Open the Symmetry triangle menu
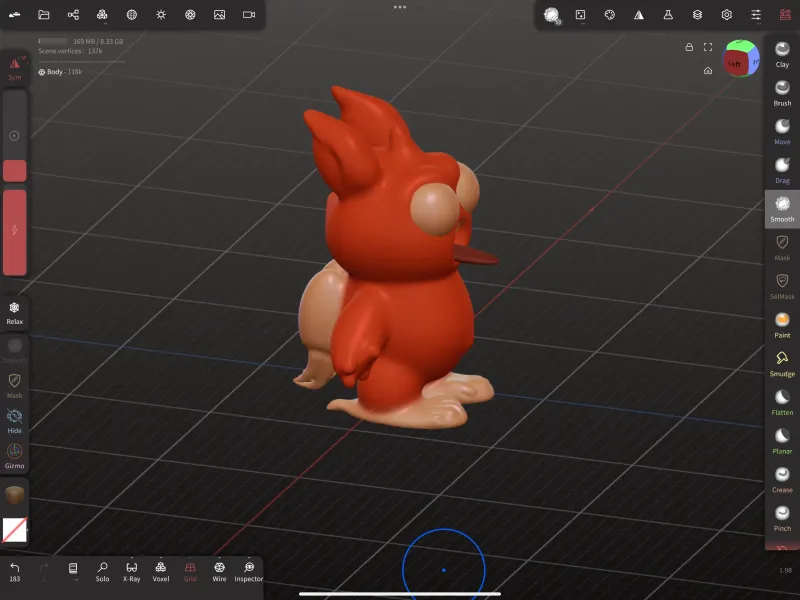The width and height of the screenshot is (800, 600). (x=639, y=15)
